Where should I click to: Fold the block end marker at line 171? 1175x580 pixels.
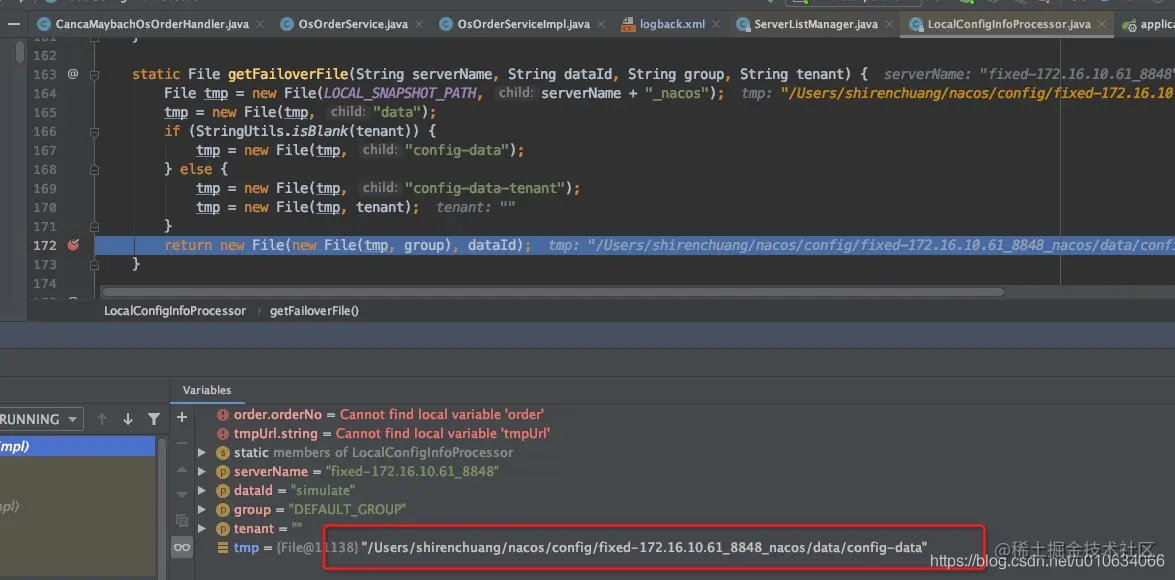click(x=94, y=226)
